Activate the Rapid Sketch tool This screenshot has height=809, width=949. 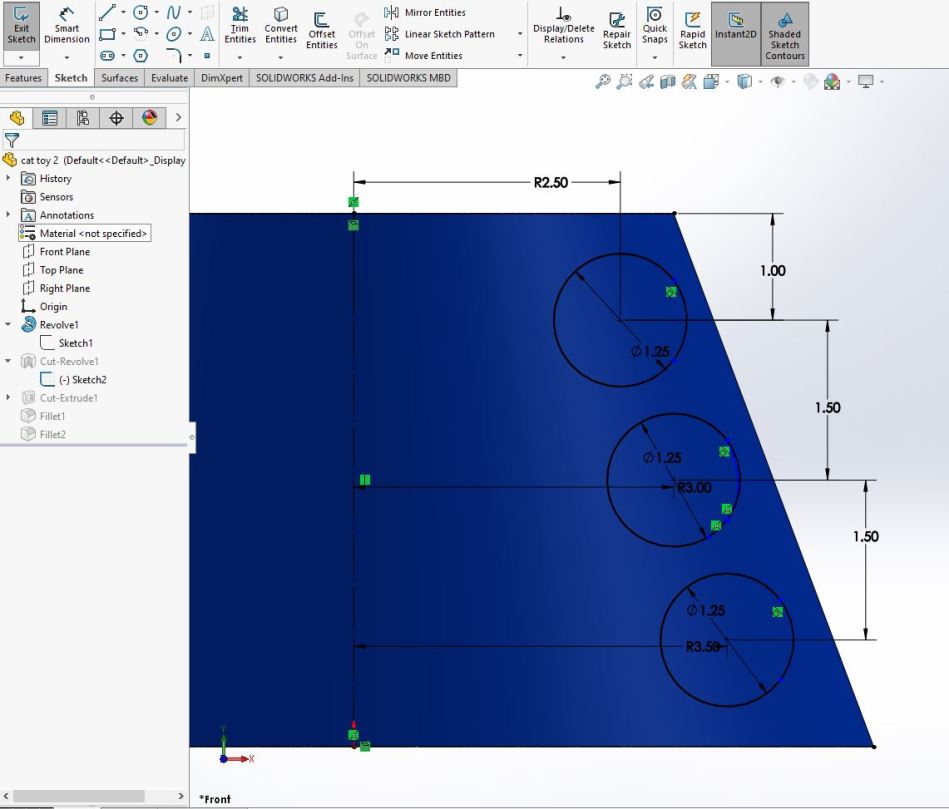(x=692, y=30)
